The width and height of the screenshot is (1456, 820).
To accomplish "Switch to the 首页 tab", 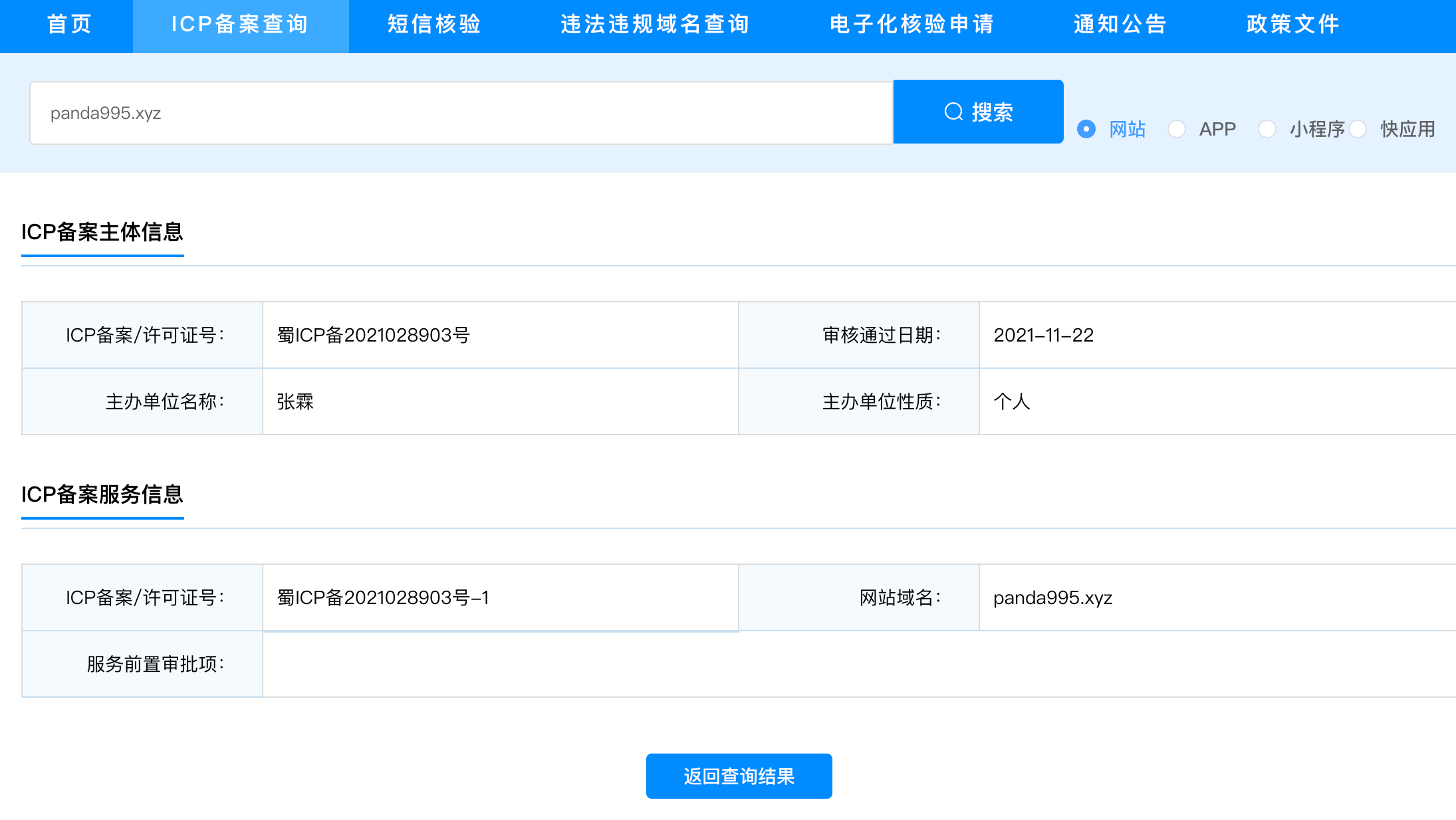I will (x=68, y=25).
